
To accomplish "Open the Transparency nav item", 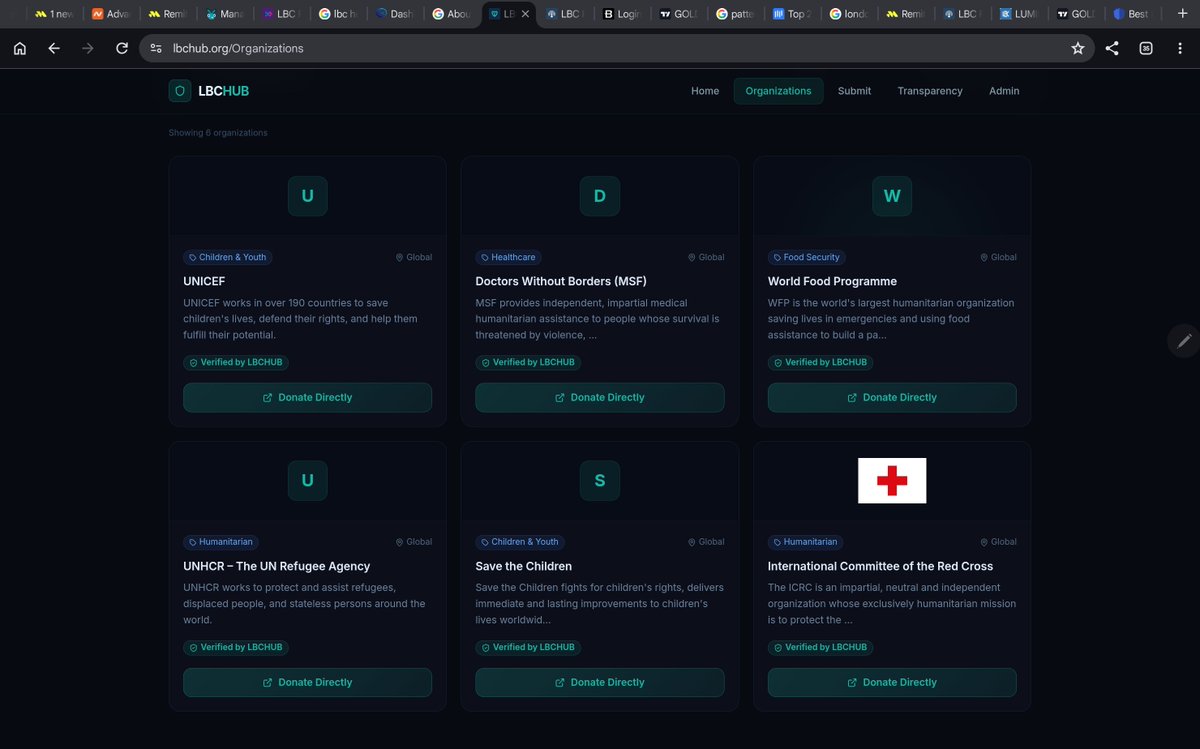I will (x=930, y=91).
